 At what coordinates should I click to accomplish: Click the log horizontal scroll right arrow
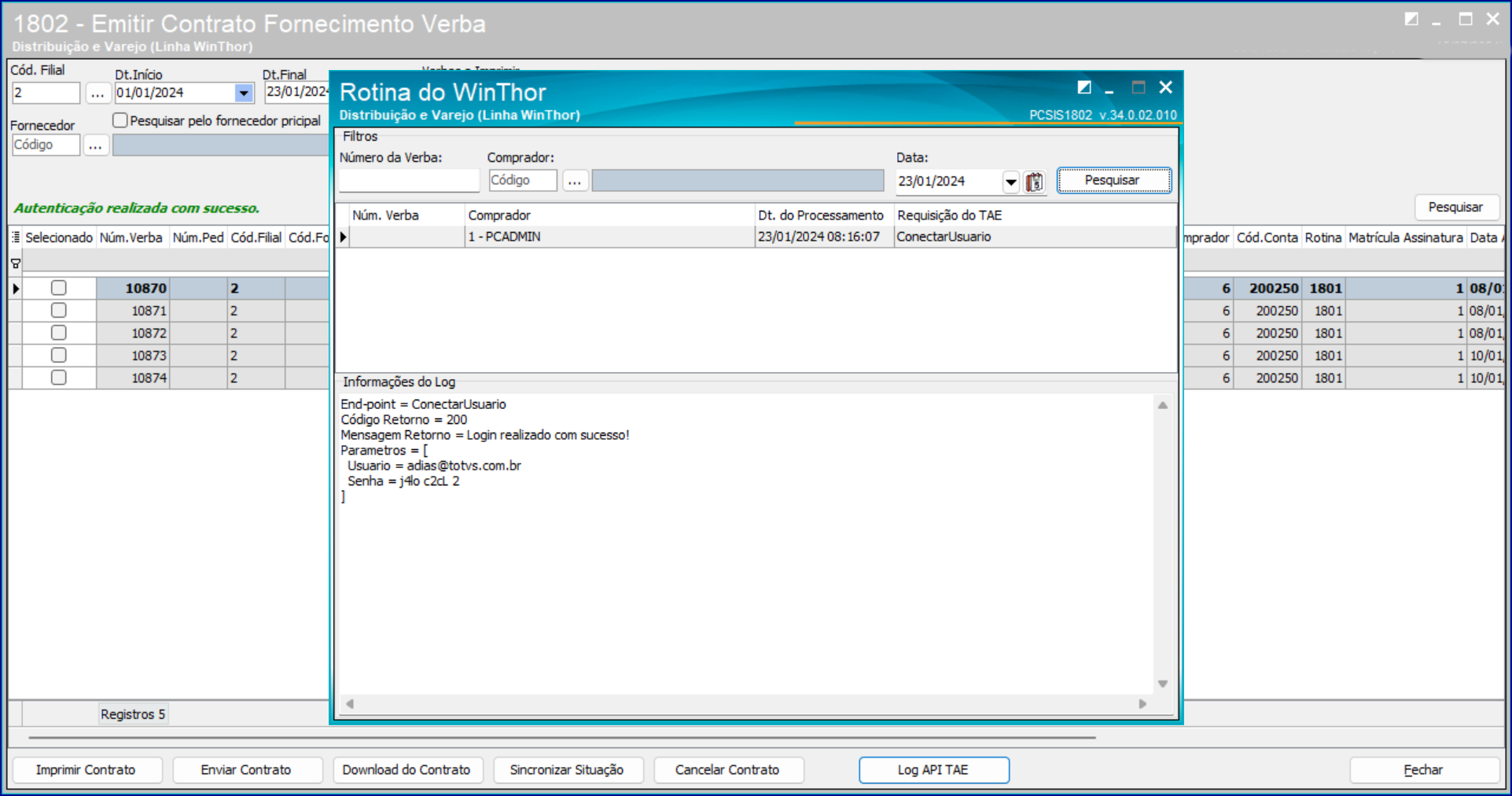click(x=1142, y=704)
